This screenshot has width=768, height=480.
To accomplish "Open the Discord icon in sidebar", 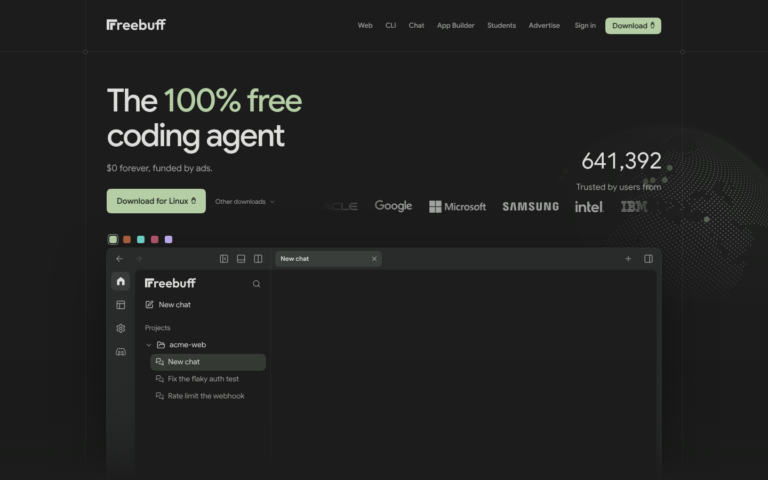I will point(120,352).
